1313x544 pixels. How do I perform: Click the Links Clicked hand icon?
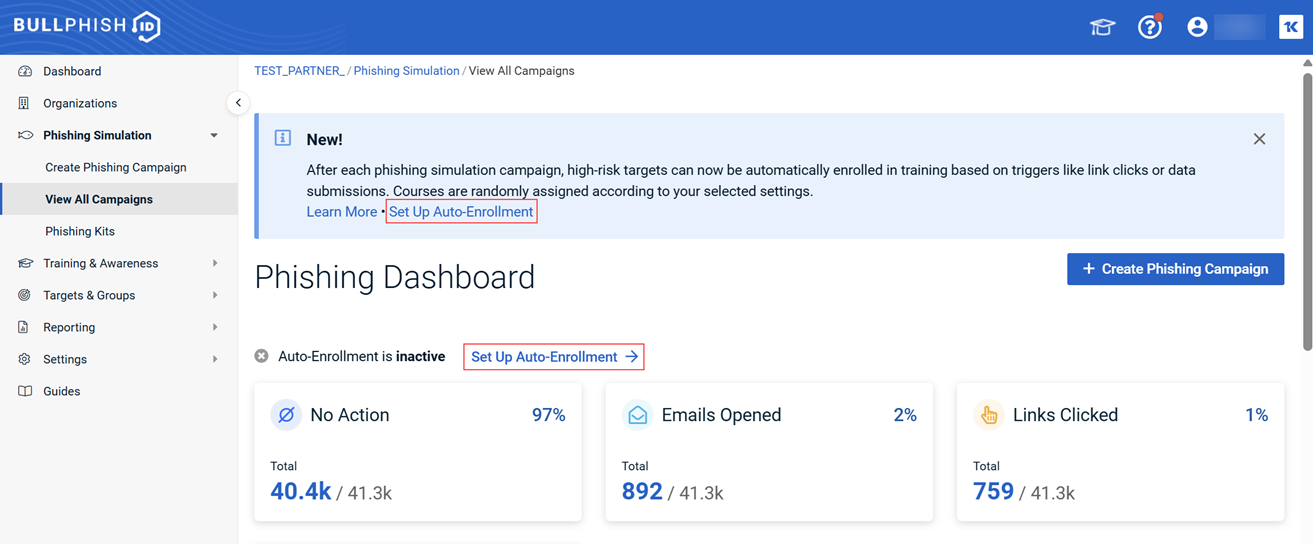pyautogui.click(x=989, y=415)
